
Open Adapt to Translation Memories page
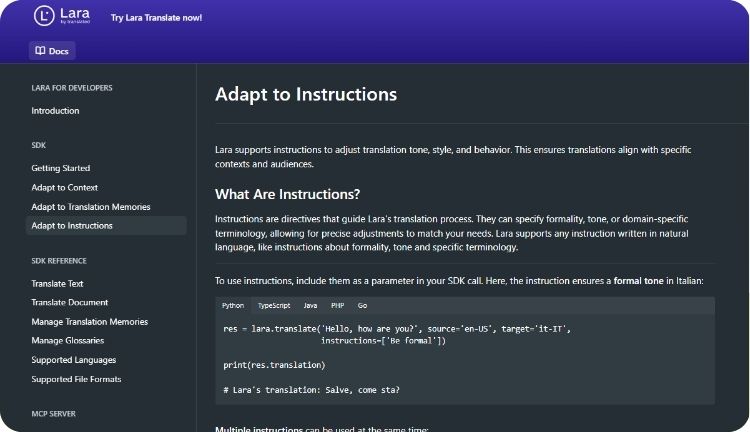tap(91, 207)
